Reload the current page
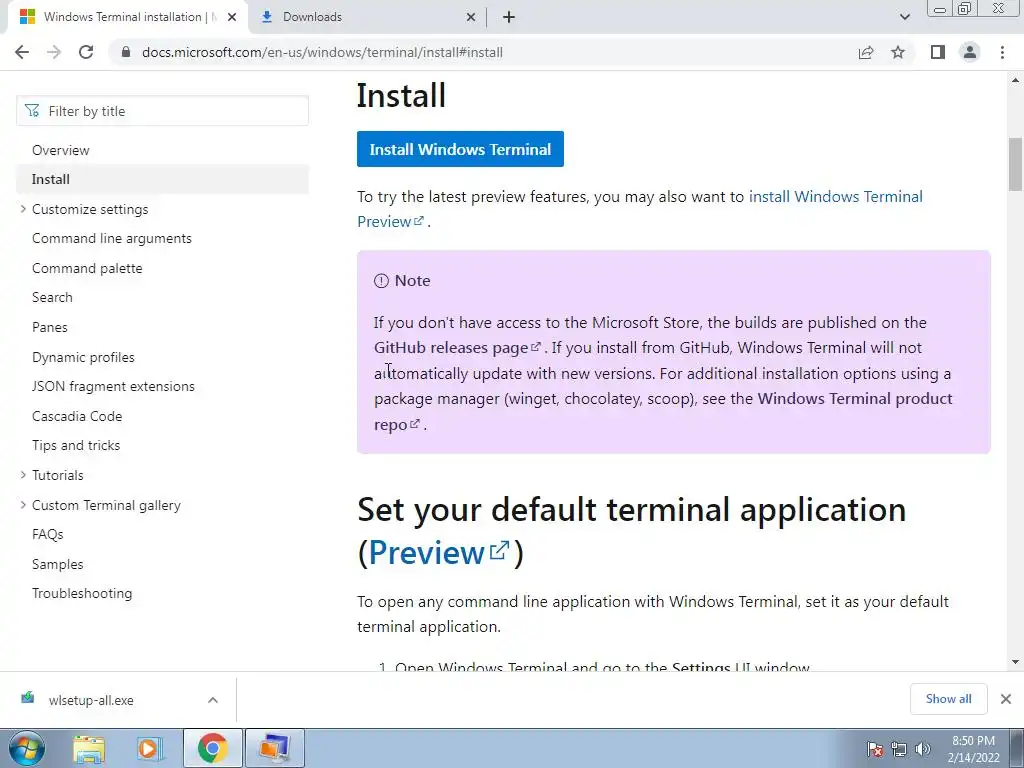This screenshot has width=1024, height=768. point(86,52)
